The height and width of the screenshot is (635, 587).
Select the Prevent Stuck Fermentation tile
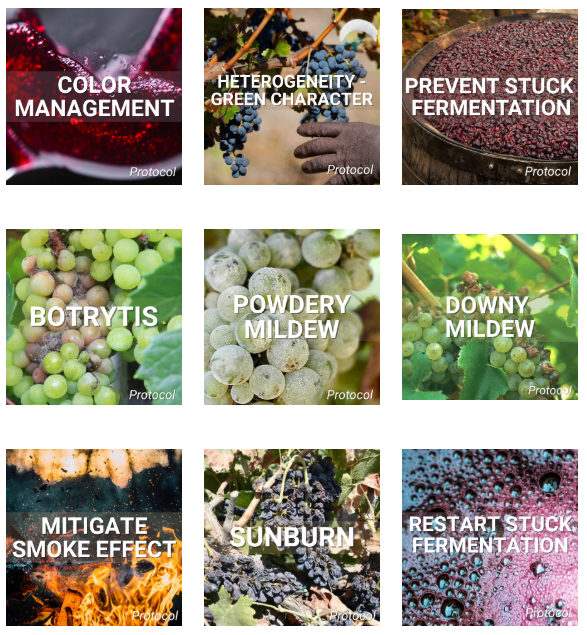coord(490,97)
